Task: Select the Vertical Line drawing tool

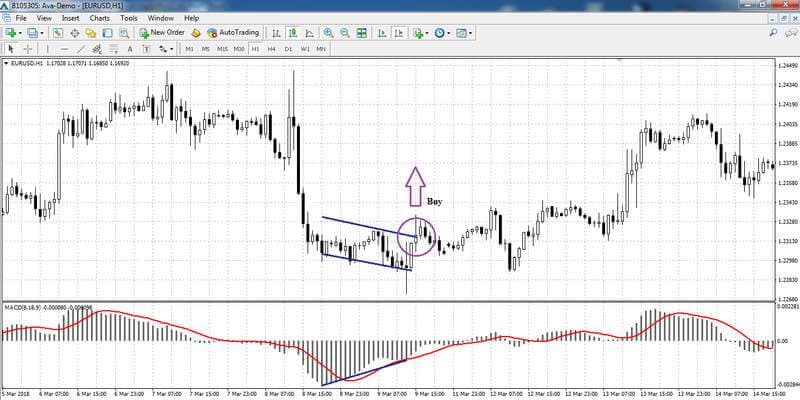Action: point(47,49)
